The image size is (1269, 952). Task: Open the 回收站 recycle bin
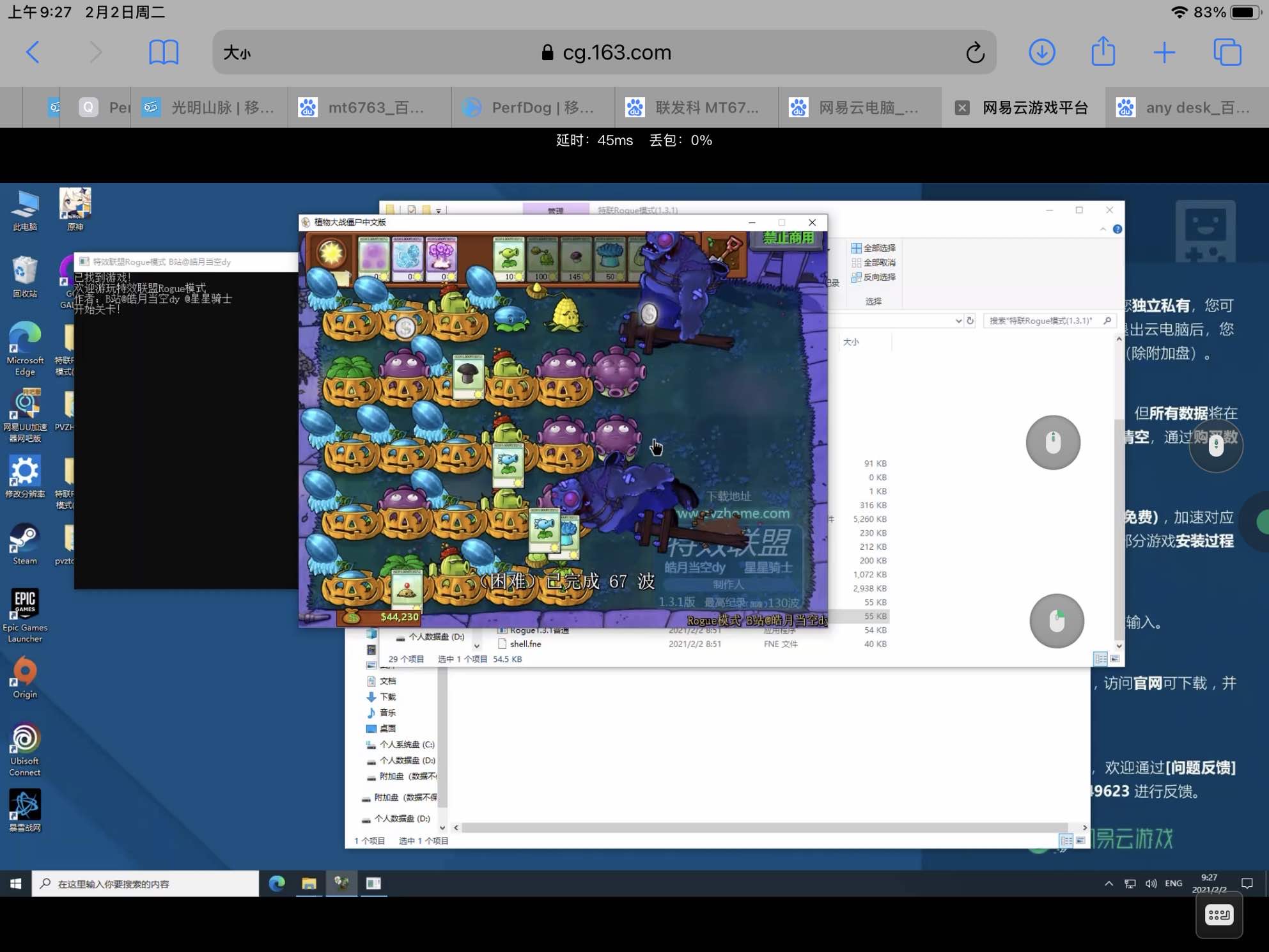25,277
